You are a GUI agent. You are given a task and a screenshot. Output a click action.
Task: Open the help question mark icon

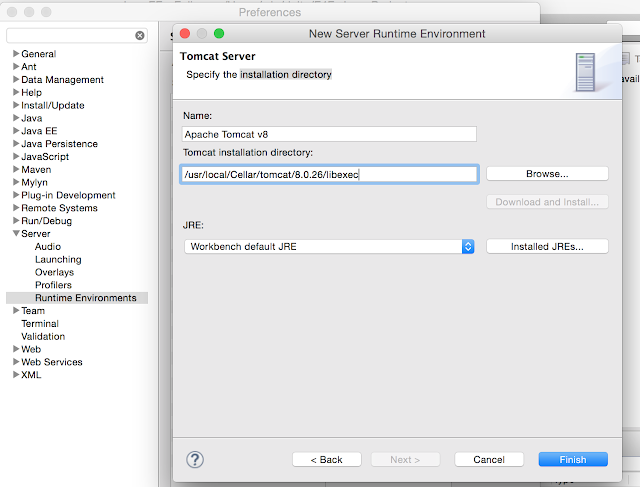(x=195, y=460)
